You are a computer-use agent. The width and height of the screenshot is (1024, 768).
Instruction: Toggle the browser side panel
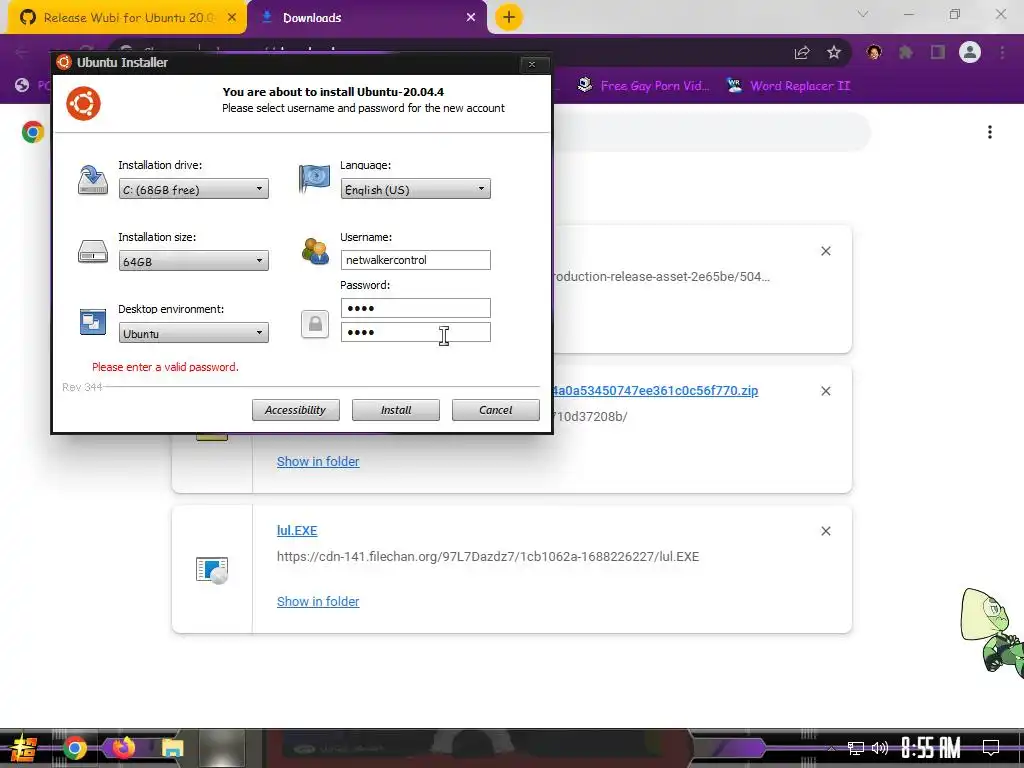pyautogui.click(x=938, y=52)
